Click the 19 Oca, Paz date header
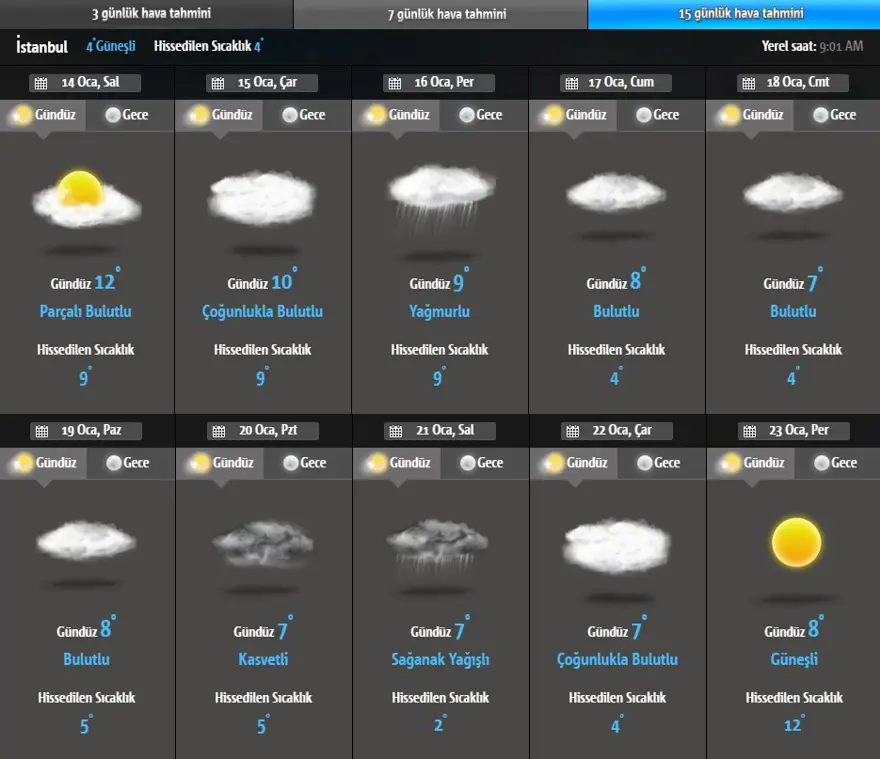This screenshot has width=880, height=759. (x=90, y=431)
